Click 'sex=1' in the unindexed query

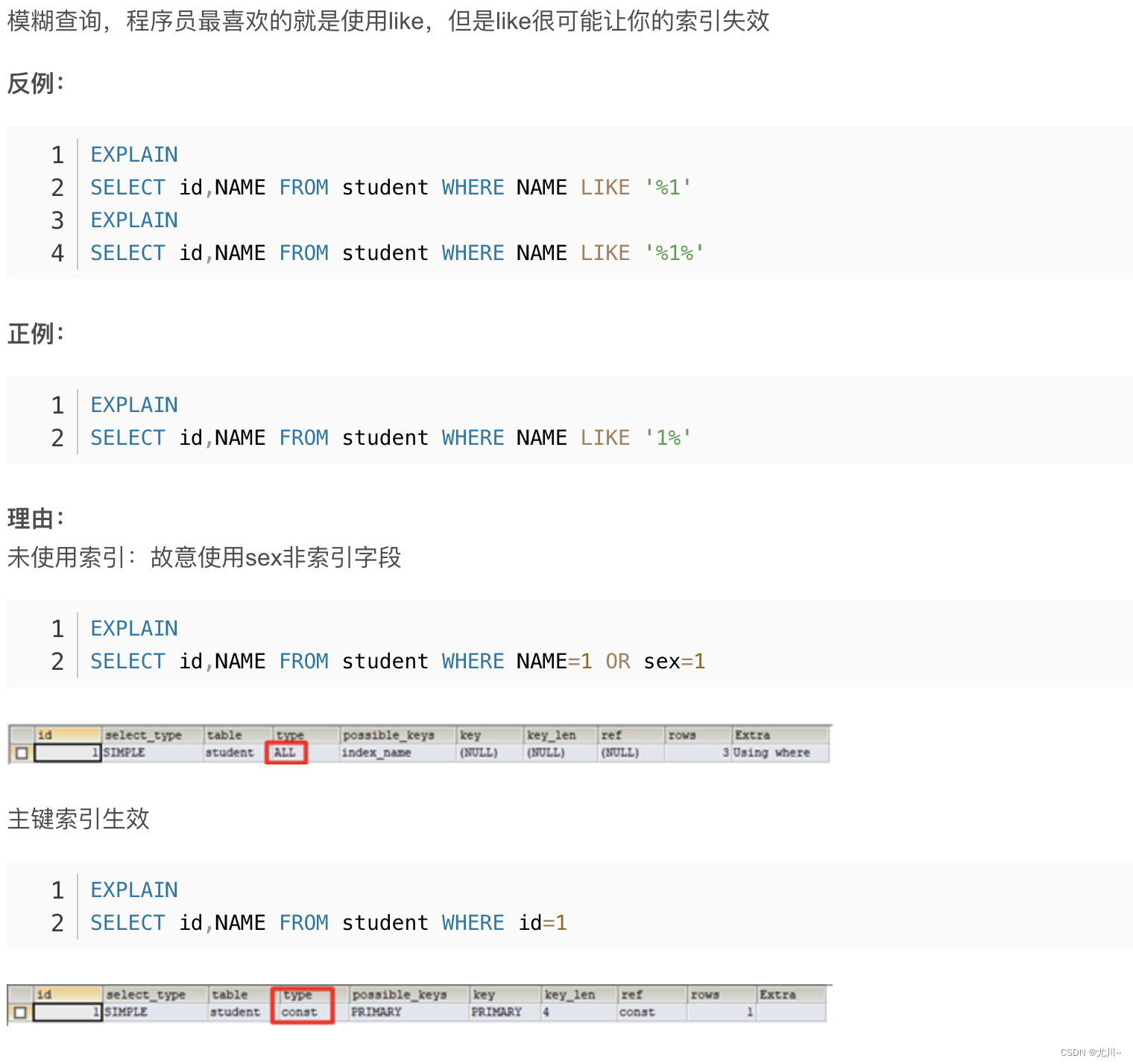[675, 662]
